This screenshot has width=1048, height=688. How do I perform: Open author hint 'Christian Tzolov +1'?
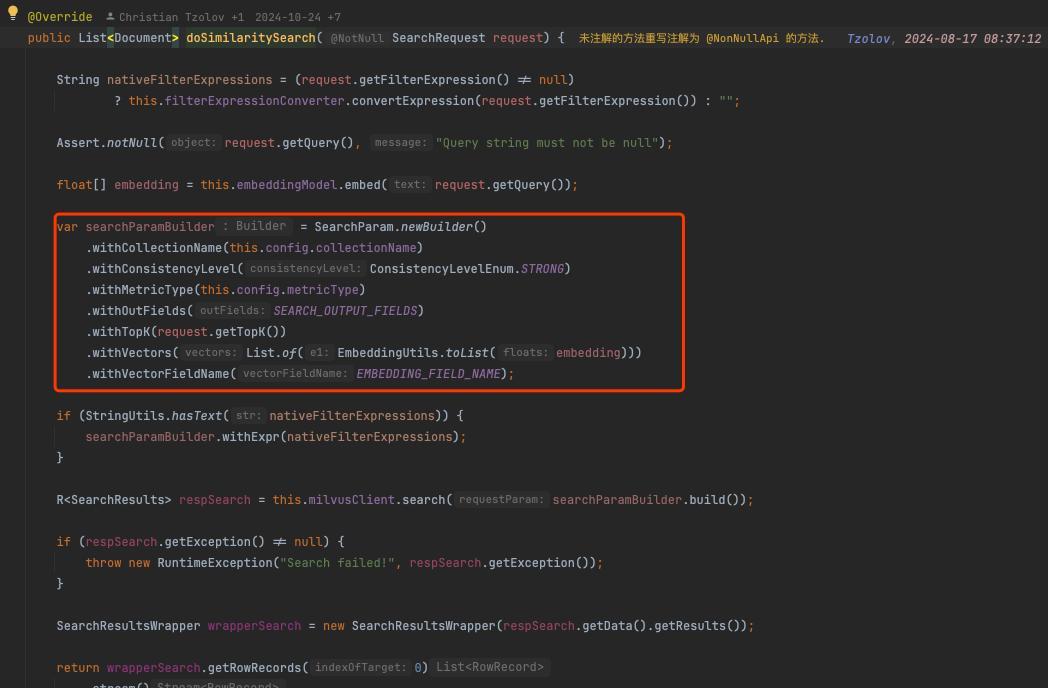pos(181,17)
